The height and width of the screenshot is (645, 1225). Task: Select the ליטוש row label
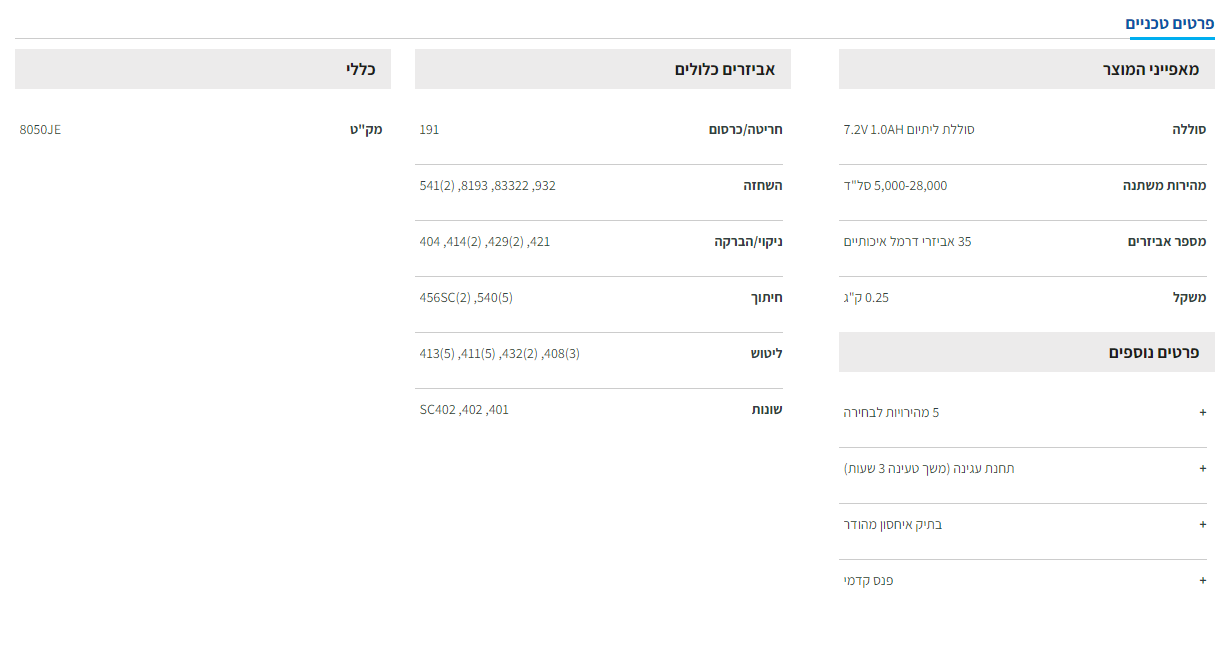(766, 354)
